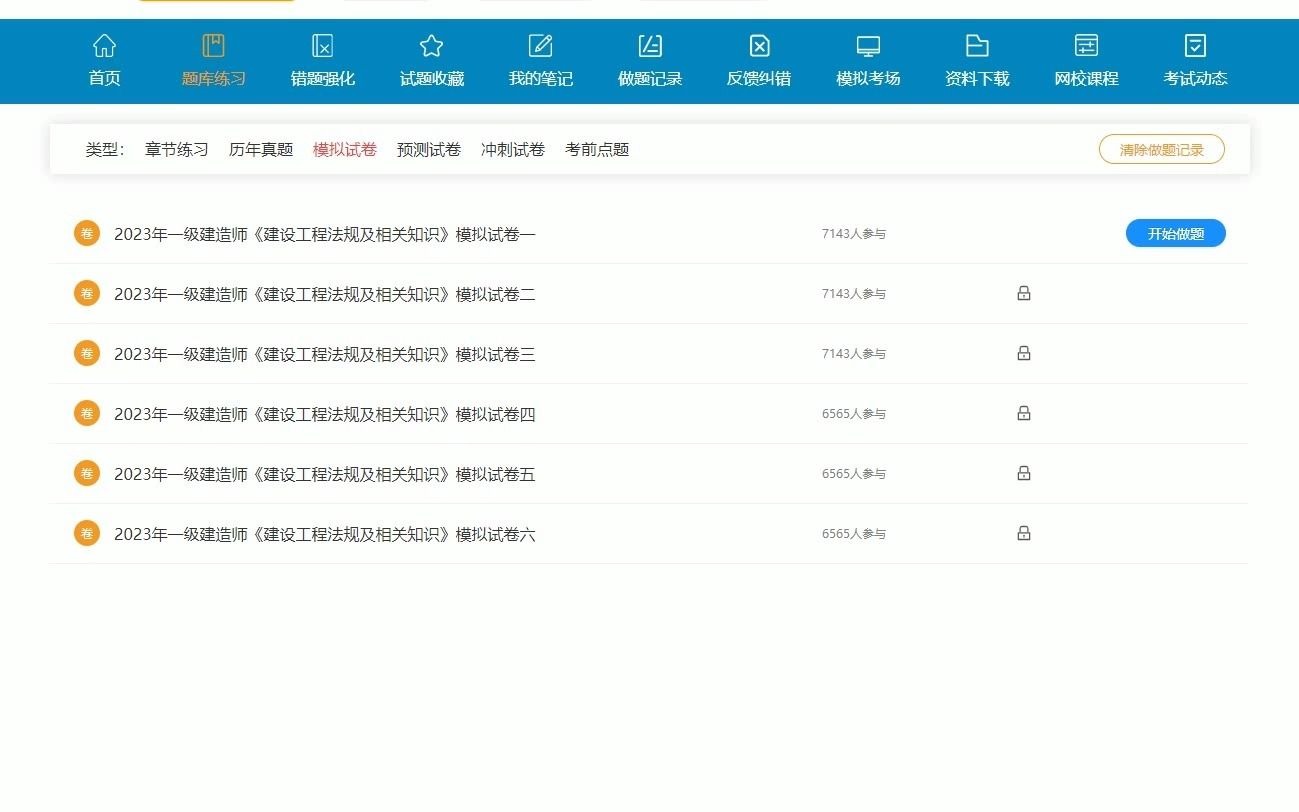Click lock icon for 模拟试卷五
The height and width of the screenshot is (812, 1299).
pos(1023,473)
